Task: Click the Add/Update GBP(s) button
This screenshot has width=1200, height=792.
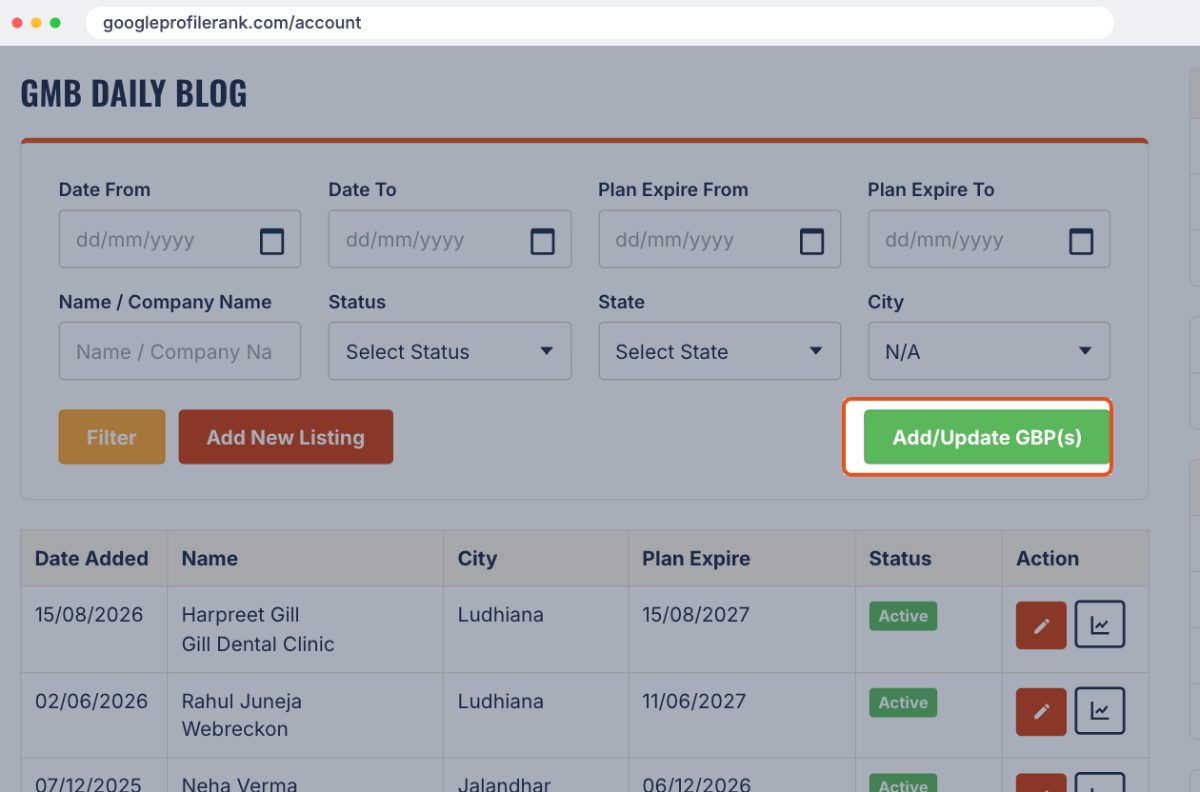Action: pos(987,437)
